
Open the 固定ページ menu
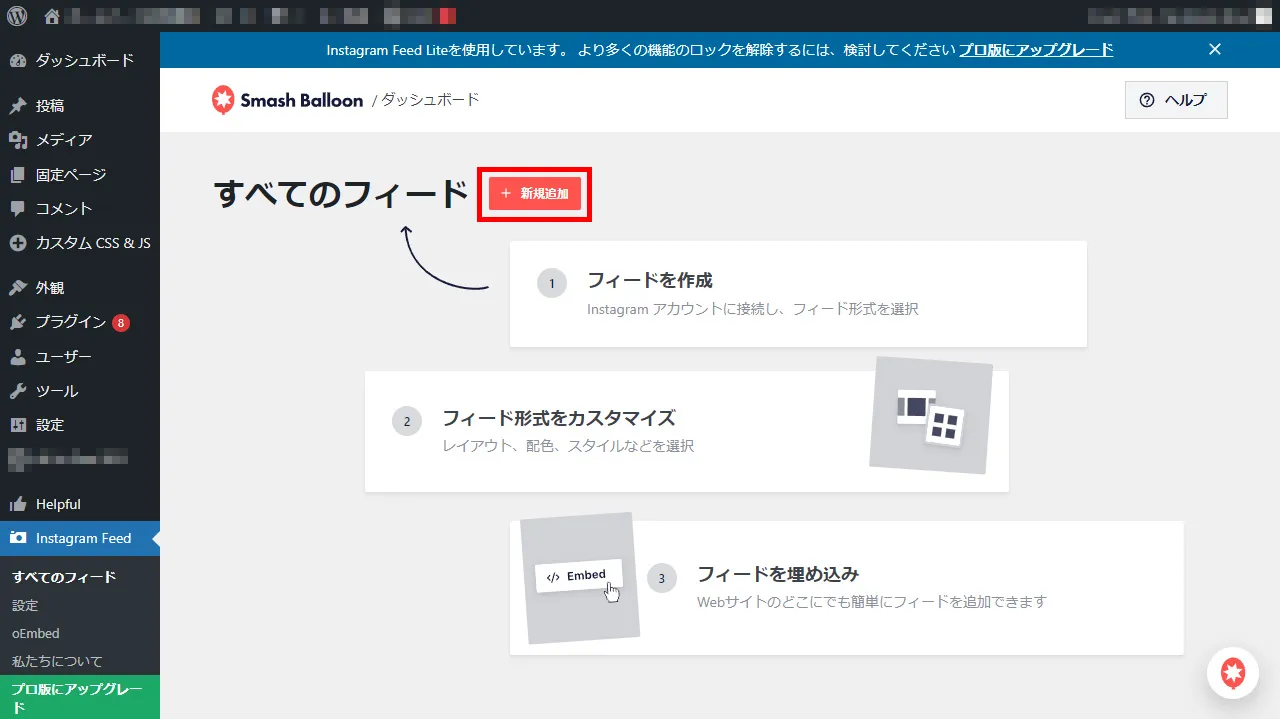pyautogui.click(x=70, y=175)
